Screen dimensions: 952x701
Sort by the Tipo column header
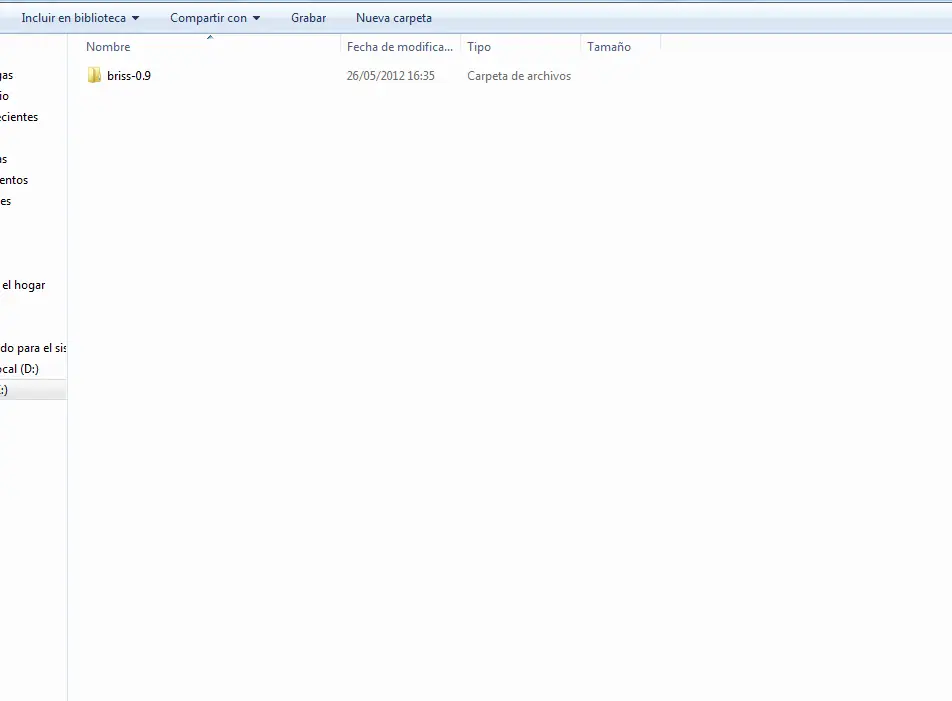520,47
